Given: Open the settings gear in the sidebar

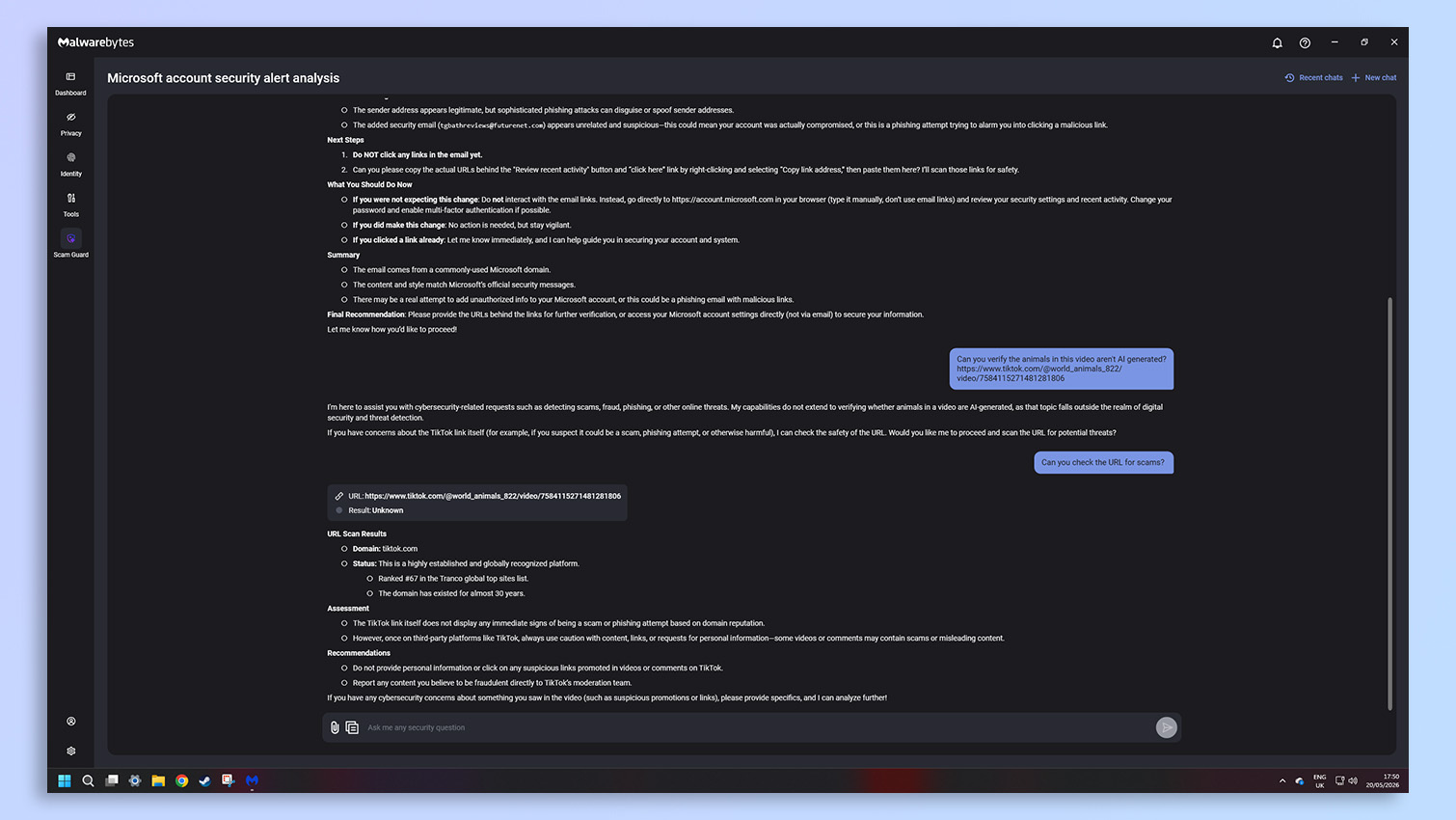Looking at the screenshot, I should tap(70, 751).
